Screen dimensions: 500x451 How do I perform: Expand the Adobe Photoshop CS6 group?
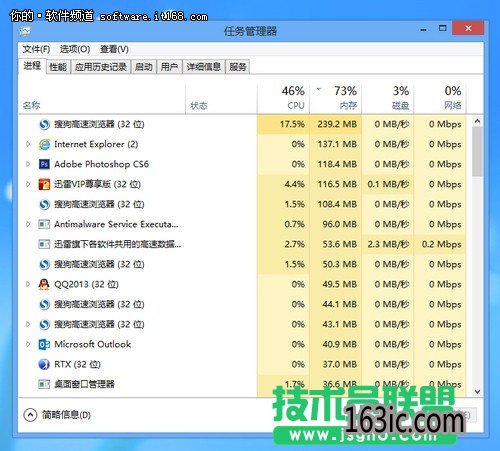(x=28, y=164)
